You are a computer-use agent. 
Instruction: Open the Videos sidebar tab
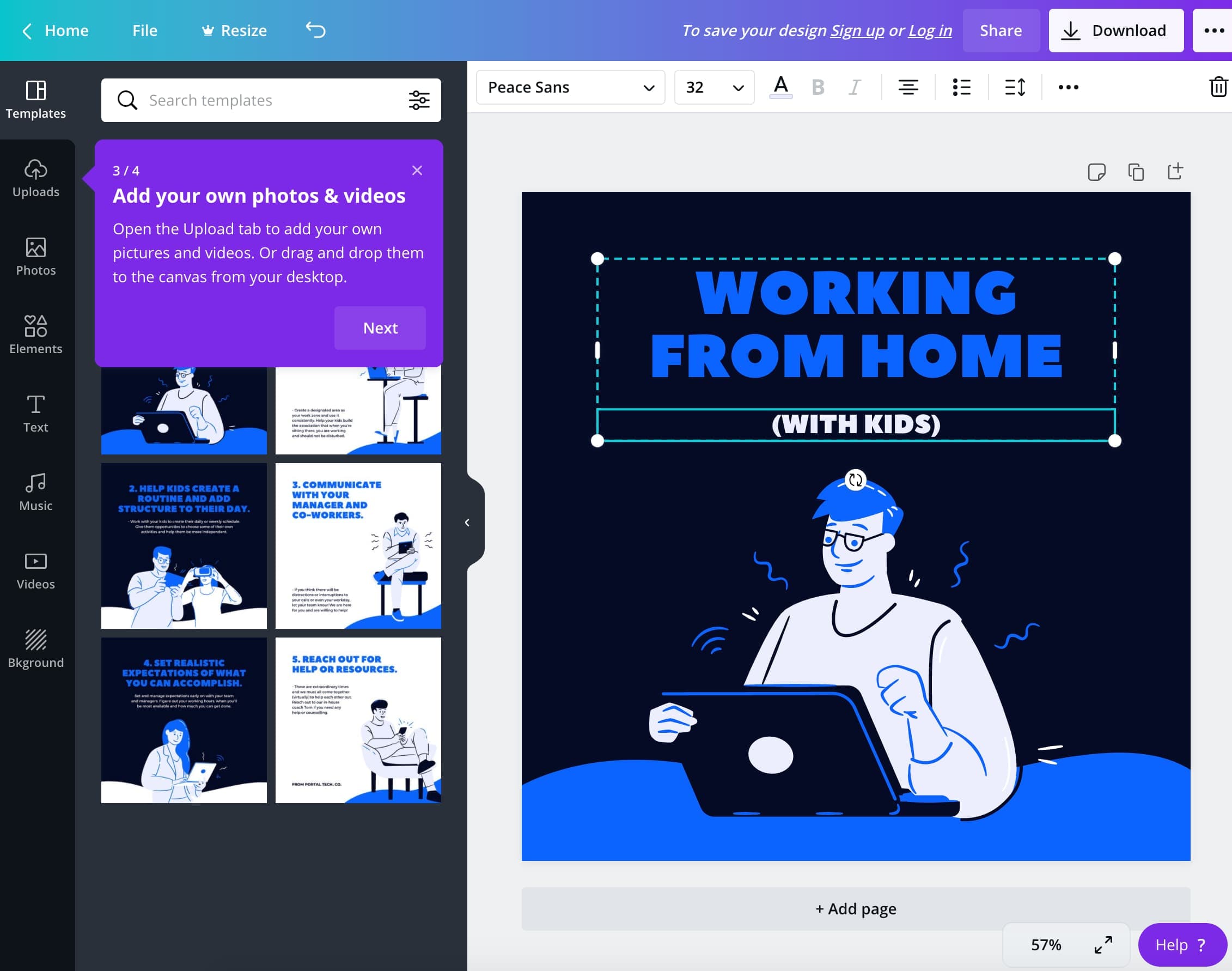[36, 571]
